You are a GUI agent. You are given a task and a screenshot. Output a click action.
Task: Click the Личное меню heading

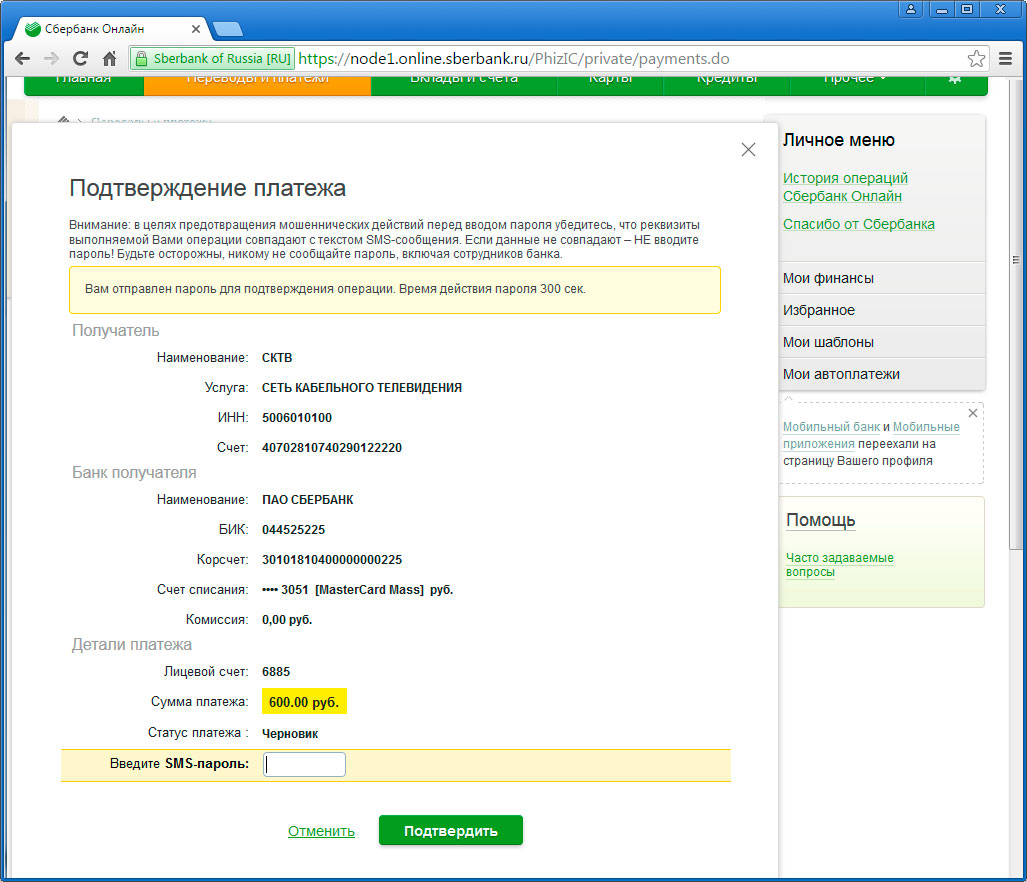(x=838, y=140)
